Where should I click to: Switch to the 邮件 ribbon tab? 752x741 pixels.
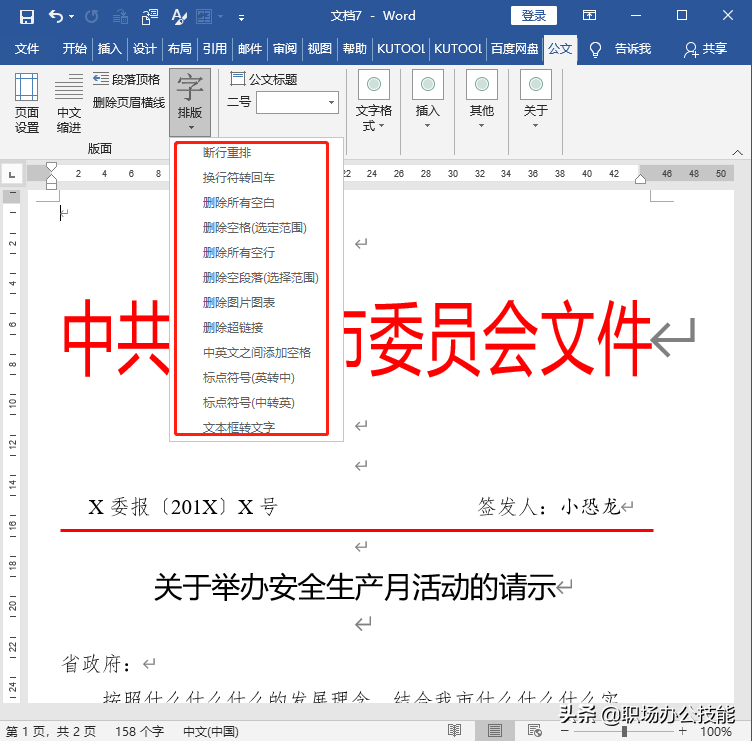coord(250,49)
